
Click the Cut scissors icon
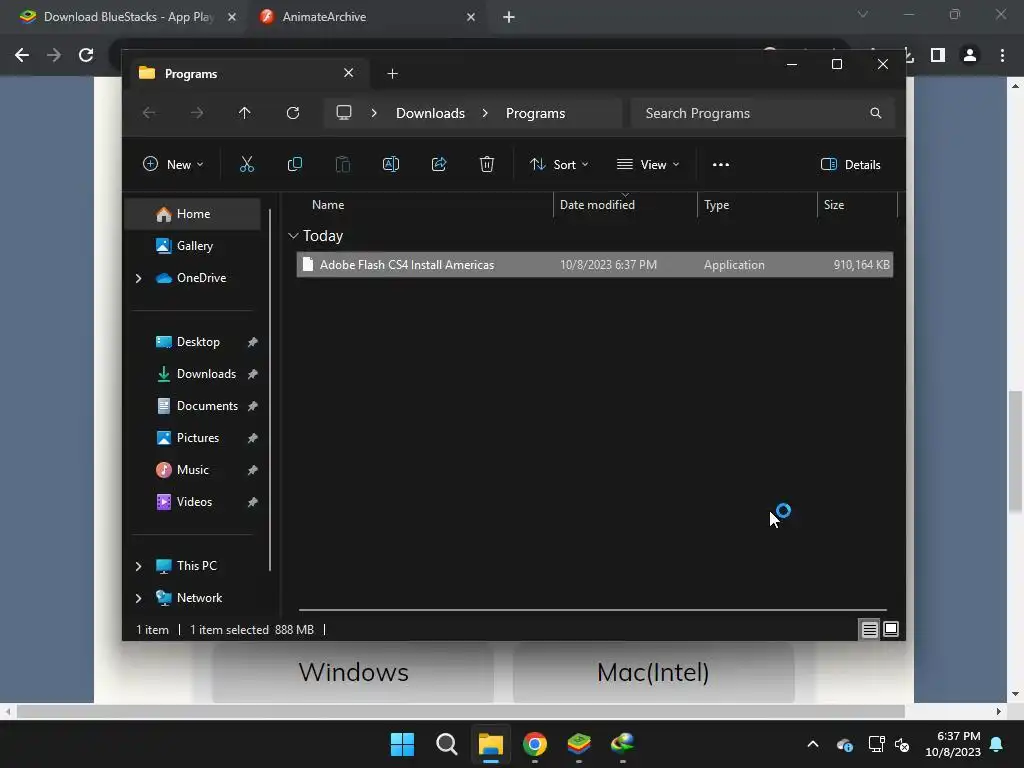246,165
